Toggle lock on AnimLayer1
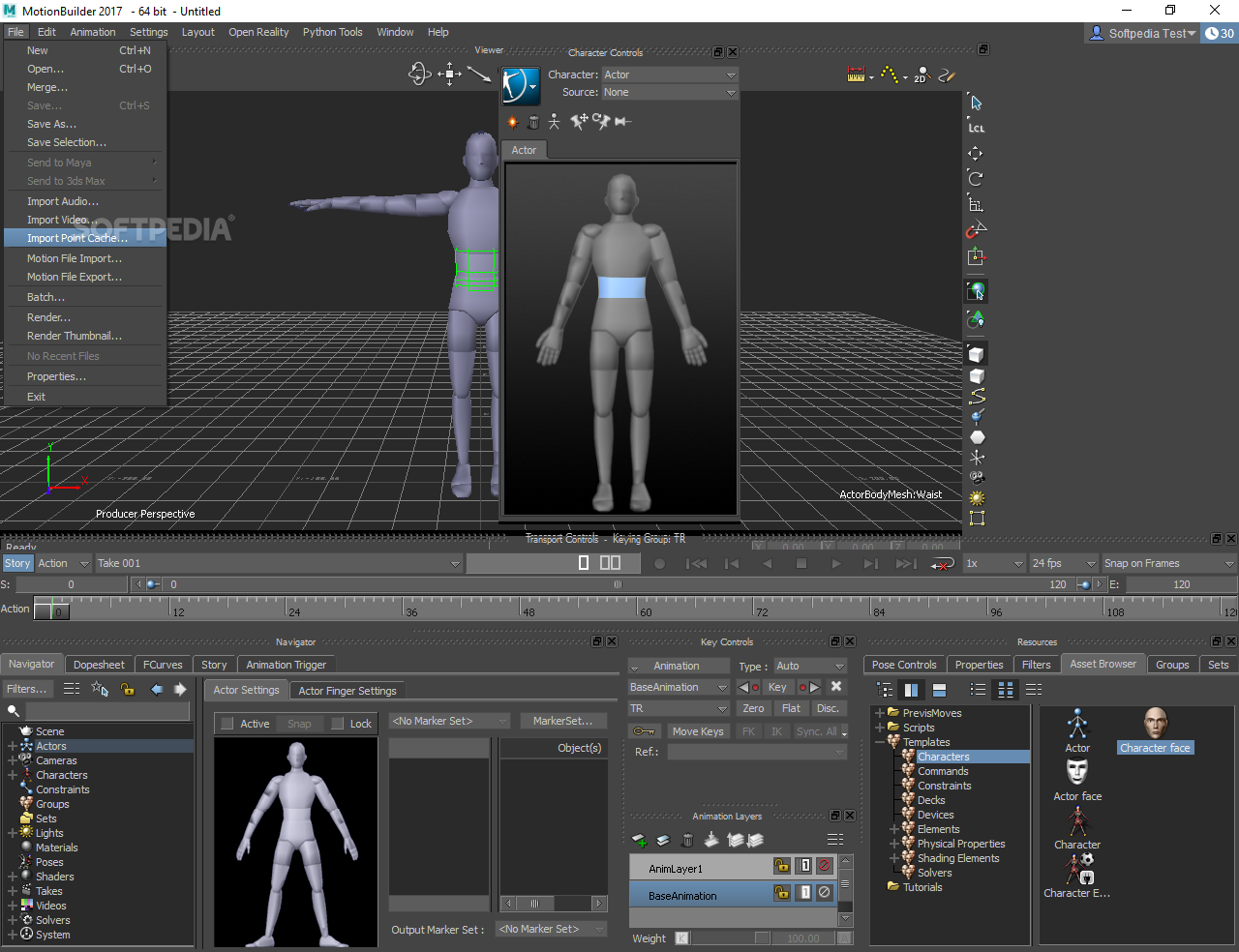This screenshot has width=1239, height=952. click(782, 866)
